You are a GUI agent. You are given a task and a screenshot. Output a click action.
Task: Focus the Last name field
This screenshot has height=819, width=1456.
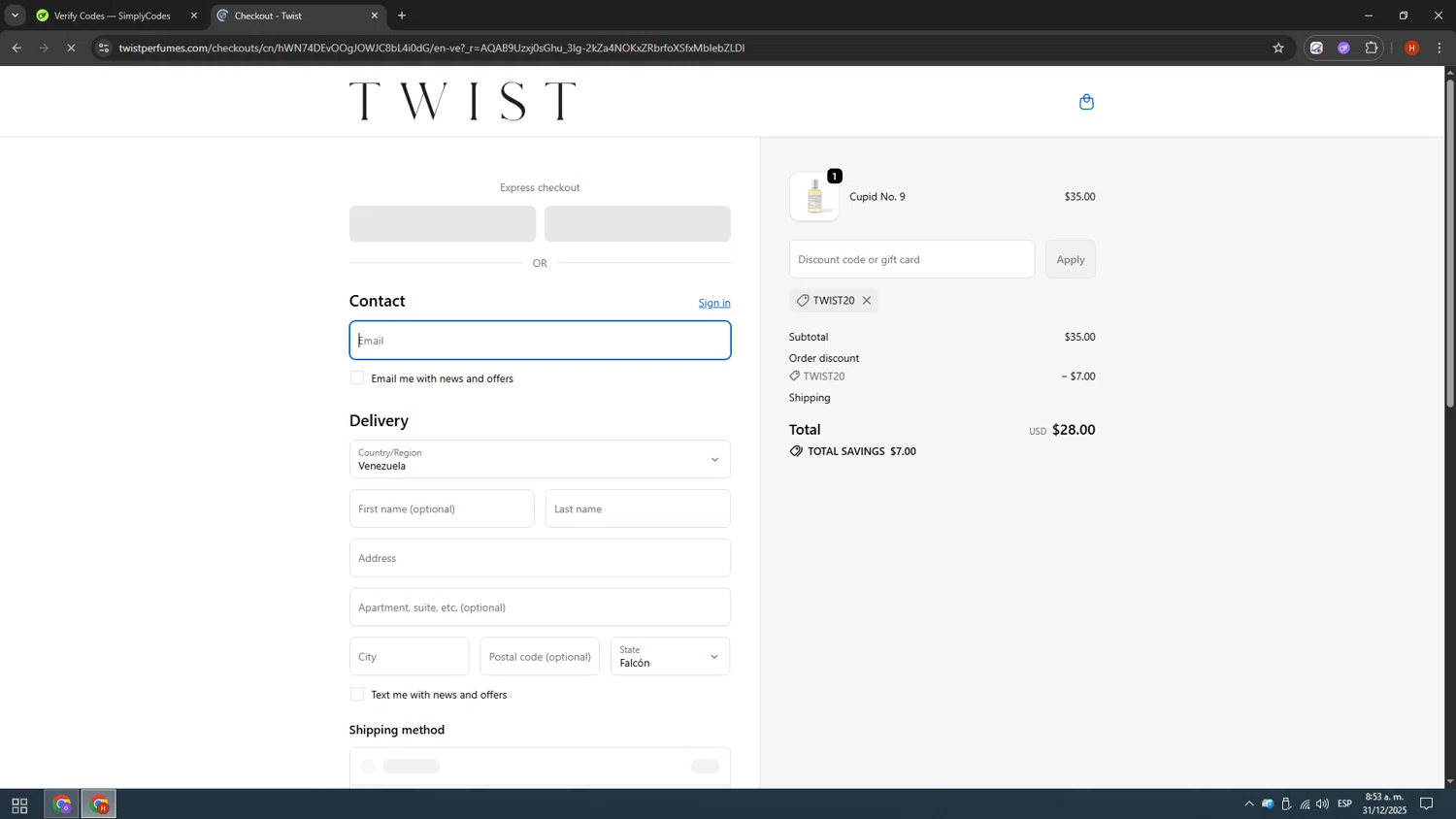(638, 508)
